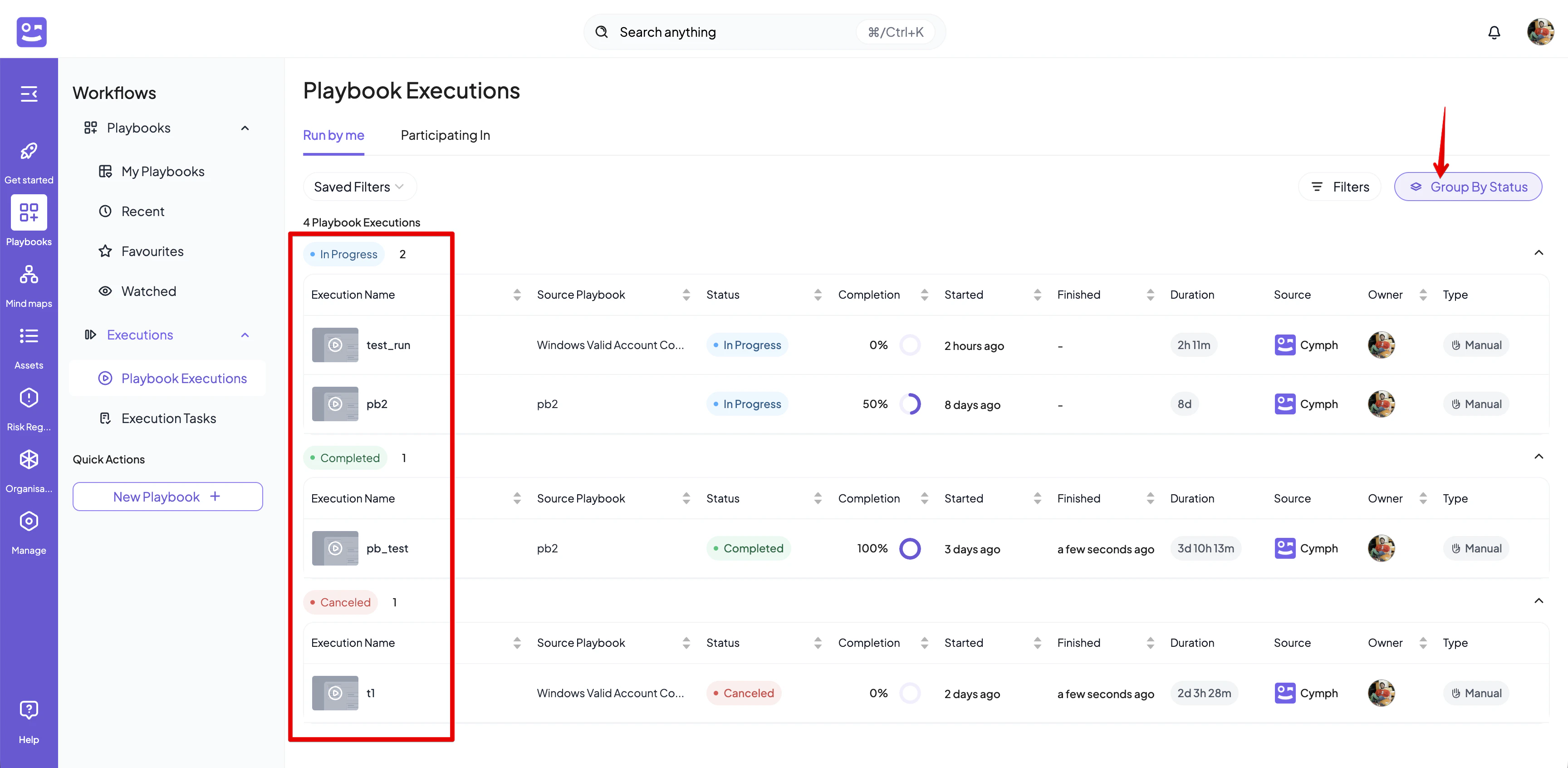Collapse the workflows sidebar using the collapse icon
The image size is (1568, 768).
29,94
